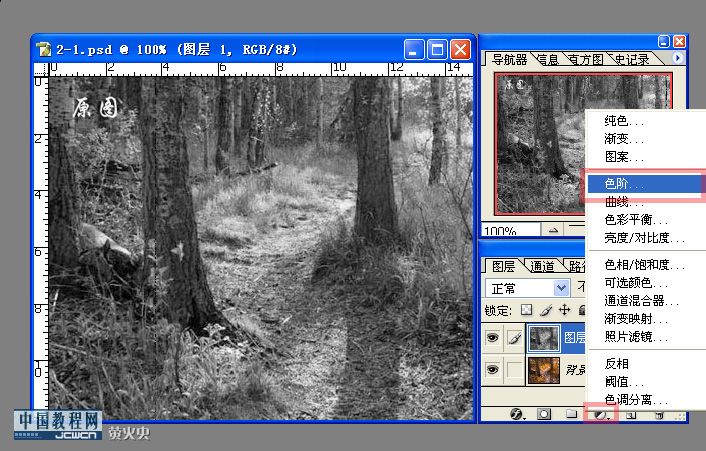The image size is (706, 451).
Task: Lock all with padlock icon
Action: [581, 310]
